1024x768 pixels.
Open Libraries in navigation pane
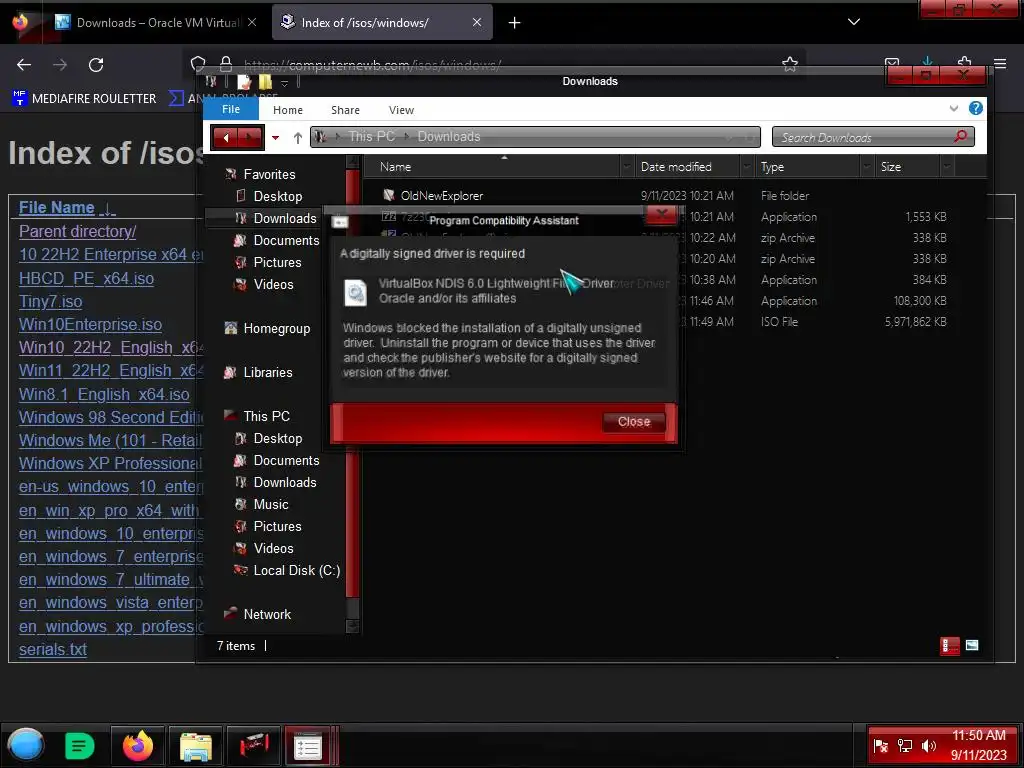(x=268, y=372)
